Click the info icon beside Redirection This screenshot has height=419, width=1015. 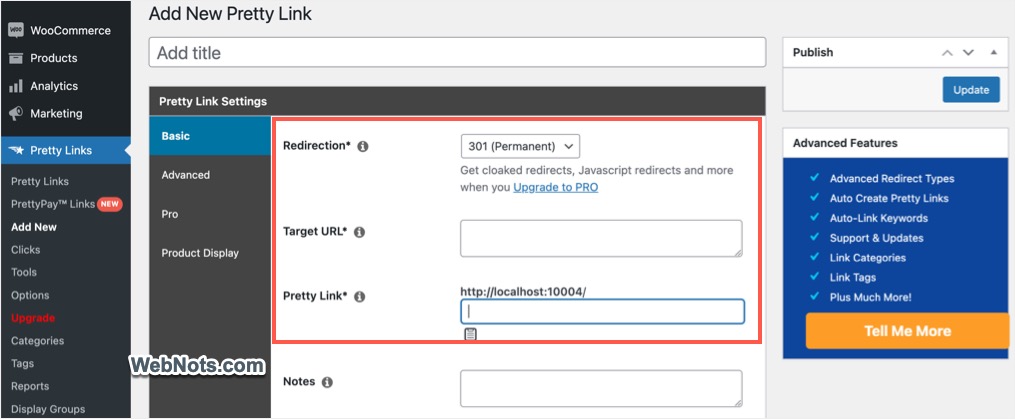click(363, 146)
